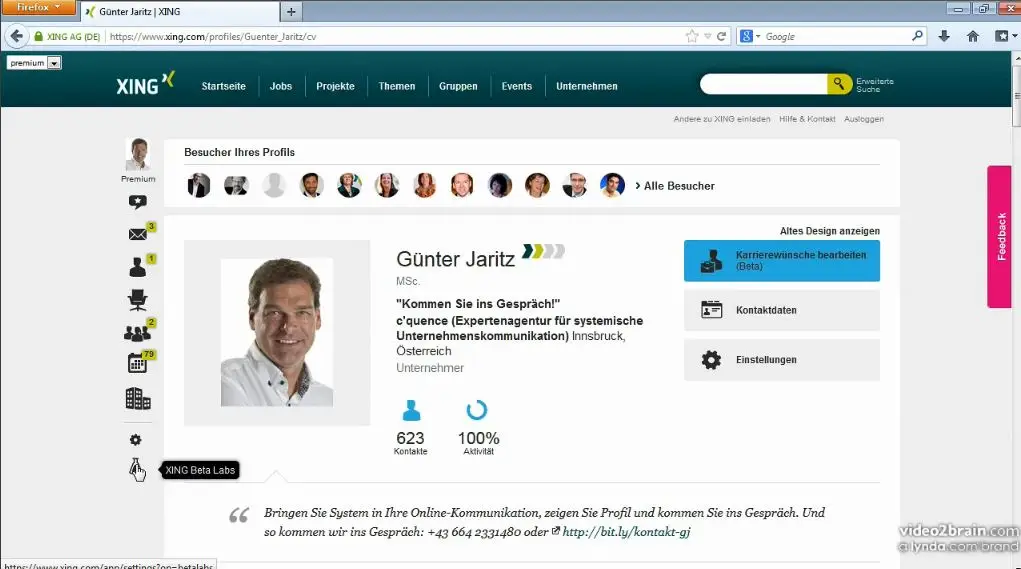Image resolution: width=1021 pixels, height=569 pixels.
Task: Open the URL bar history dropdown arrow
Action: (708, 36)
